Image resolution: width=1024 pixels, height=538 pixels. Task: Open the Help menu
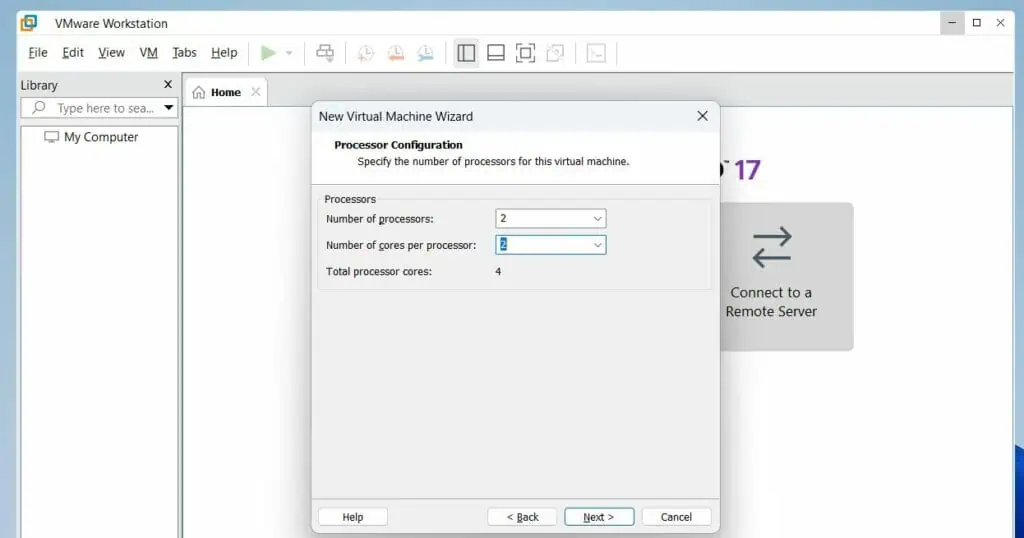point(224,52)
